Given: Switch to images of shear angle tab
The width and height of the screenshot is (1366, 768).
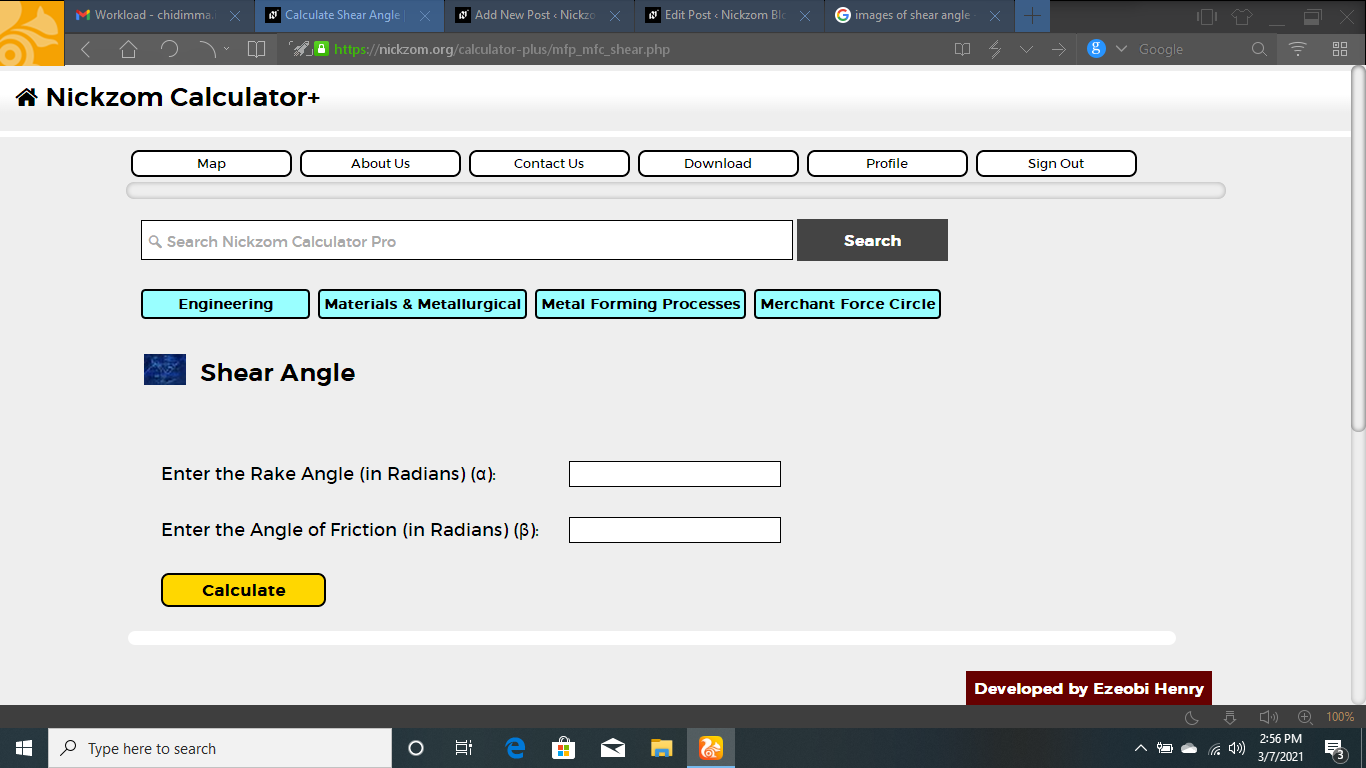Looking at the screenshot, I should tap(920, 15).
